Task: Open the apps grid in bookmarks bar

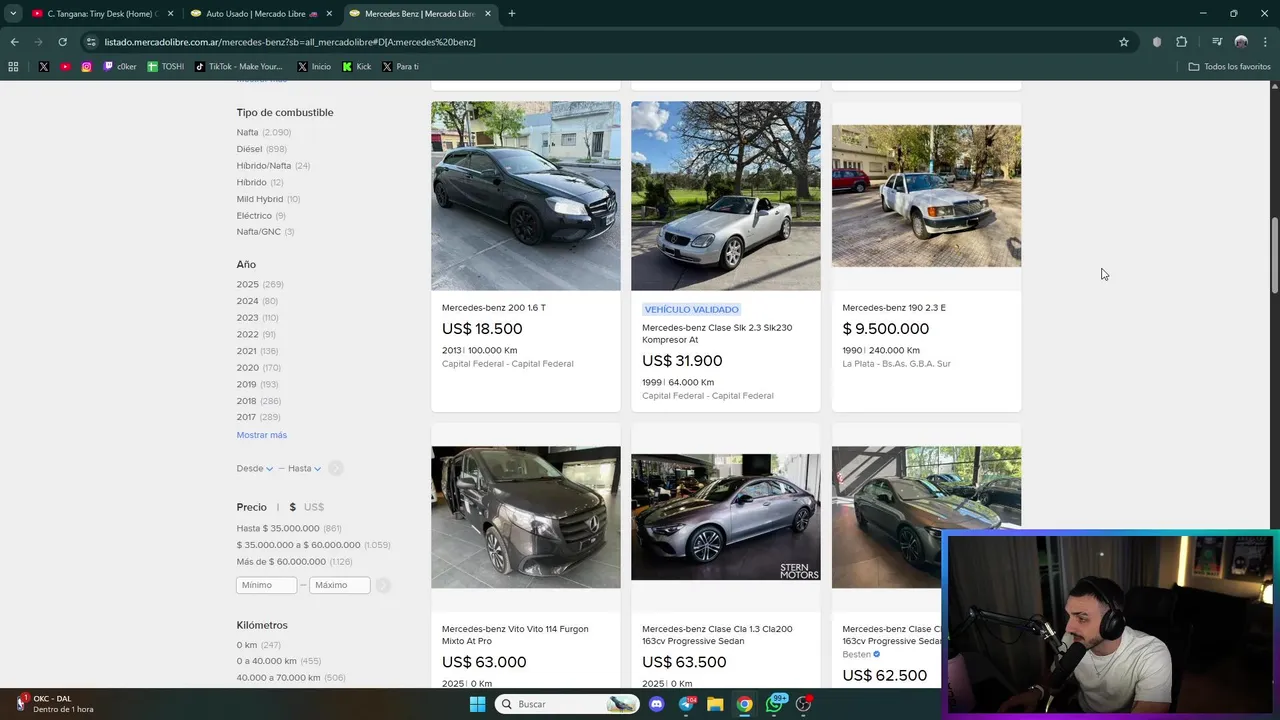Action: point(13,67)
